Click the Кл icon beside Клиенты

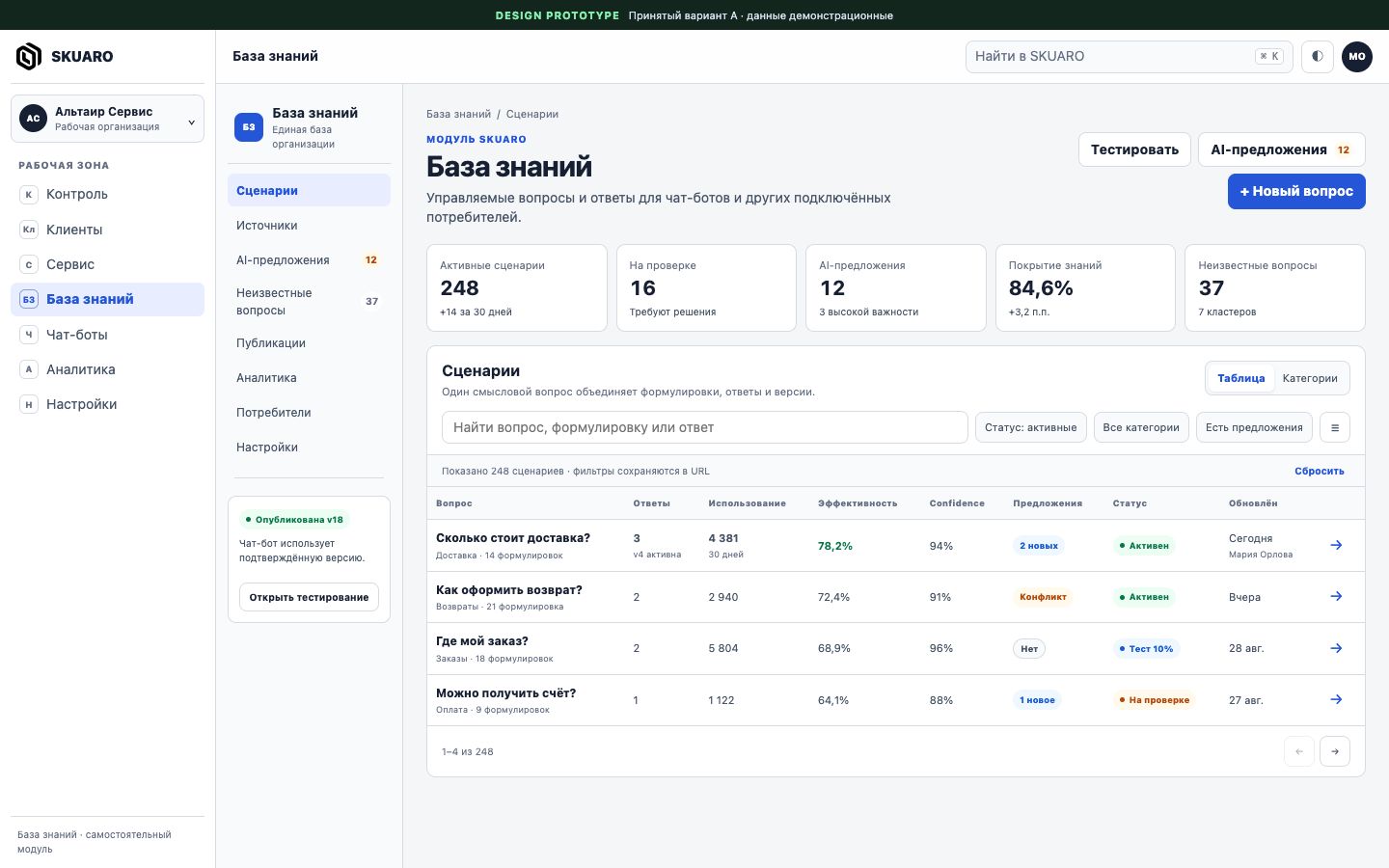point(29,230)
